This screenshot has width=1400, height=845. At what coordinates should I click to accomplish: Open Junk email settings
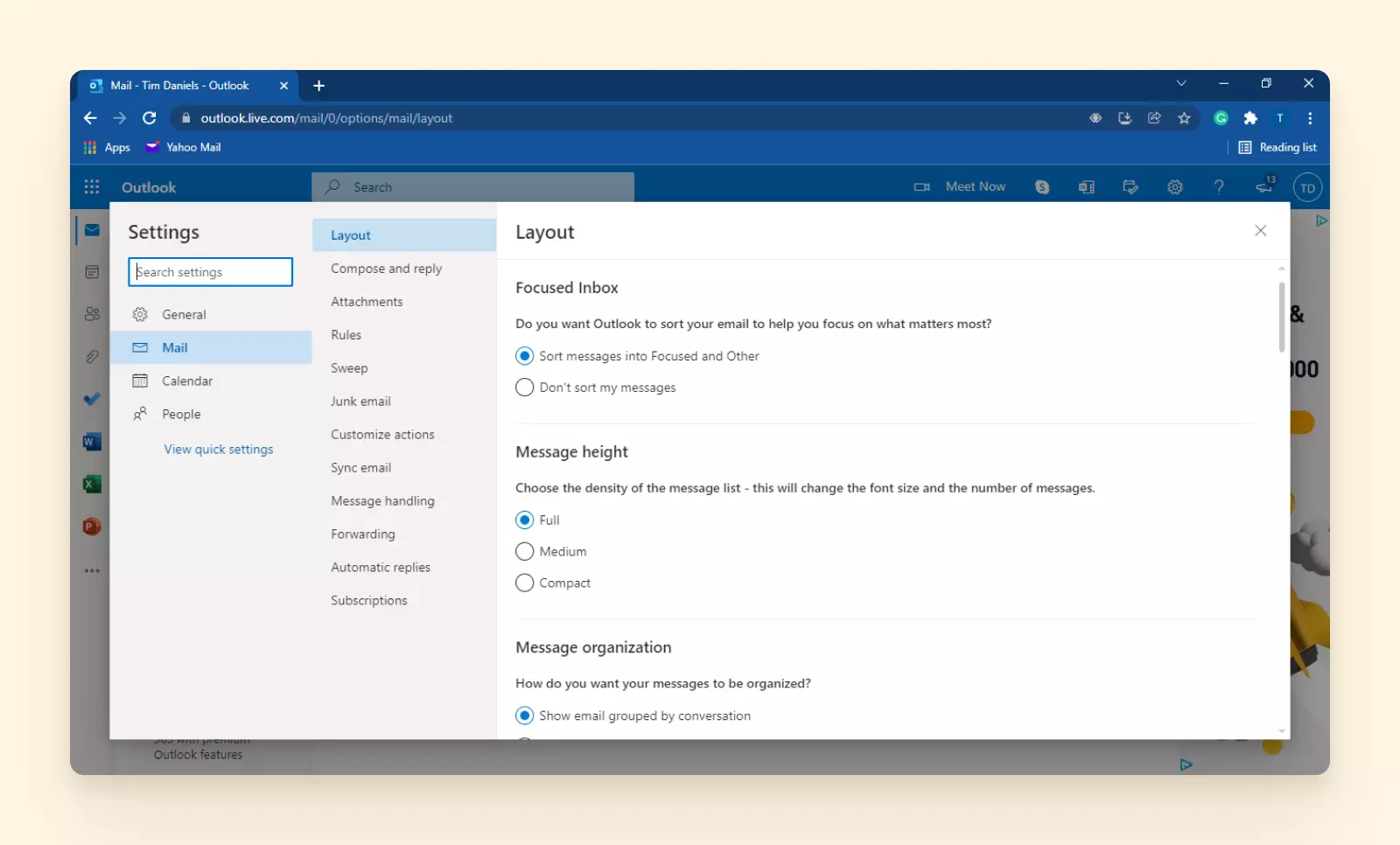click(404, 402)
